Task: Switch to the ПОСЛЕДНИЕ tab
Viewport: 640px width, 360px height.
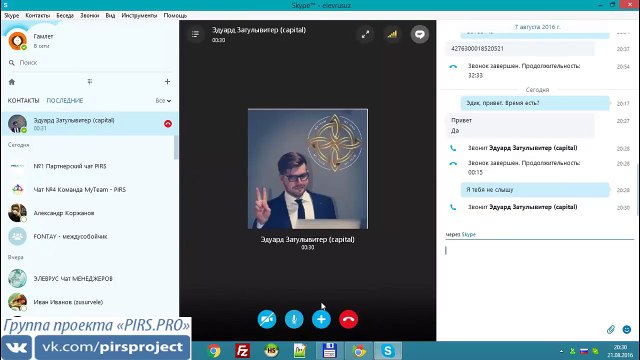Action: (65, 100)
